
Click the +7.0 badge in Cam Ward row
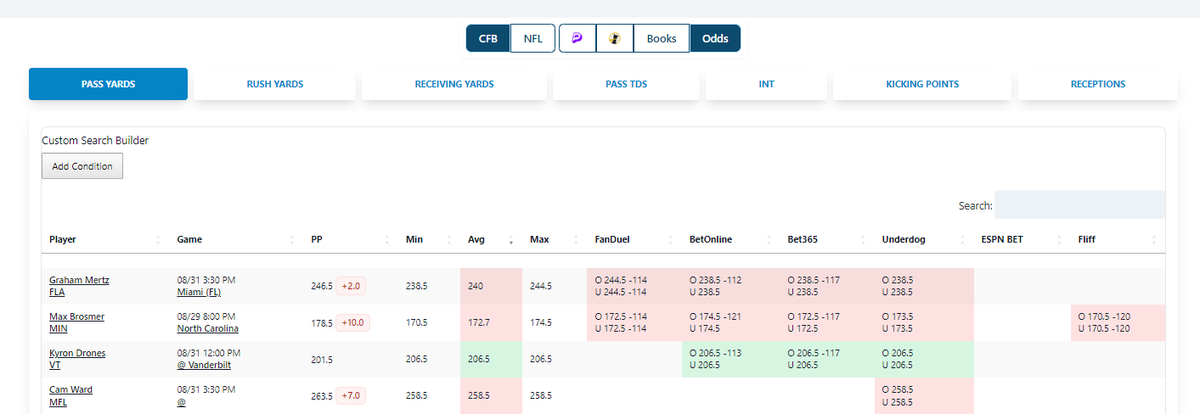[351, 394]
